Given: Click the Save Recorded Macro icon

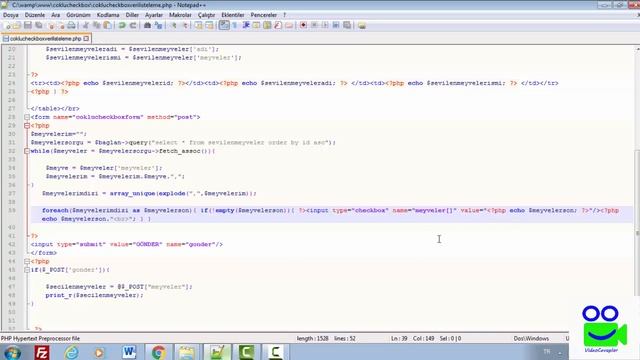Looking at the screenshot, I should pyautogui.click(x=347, y=25).
